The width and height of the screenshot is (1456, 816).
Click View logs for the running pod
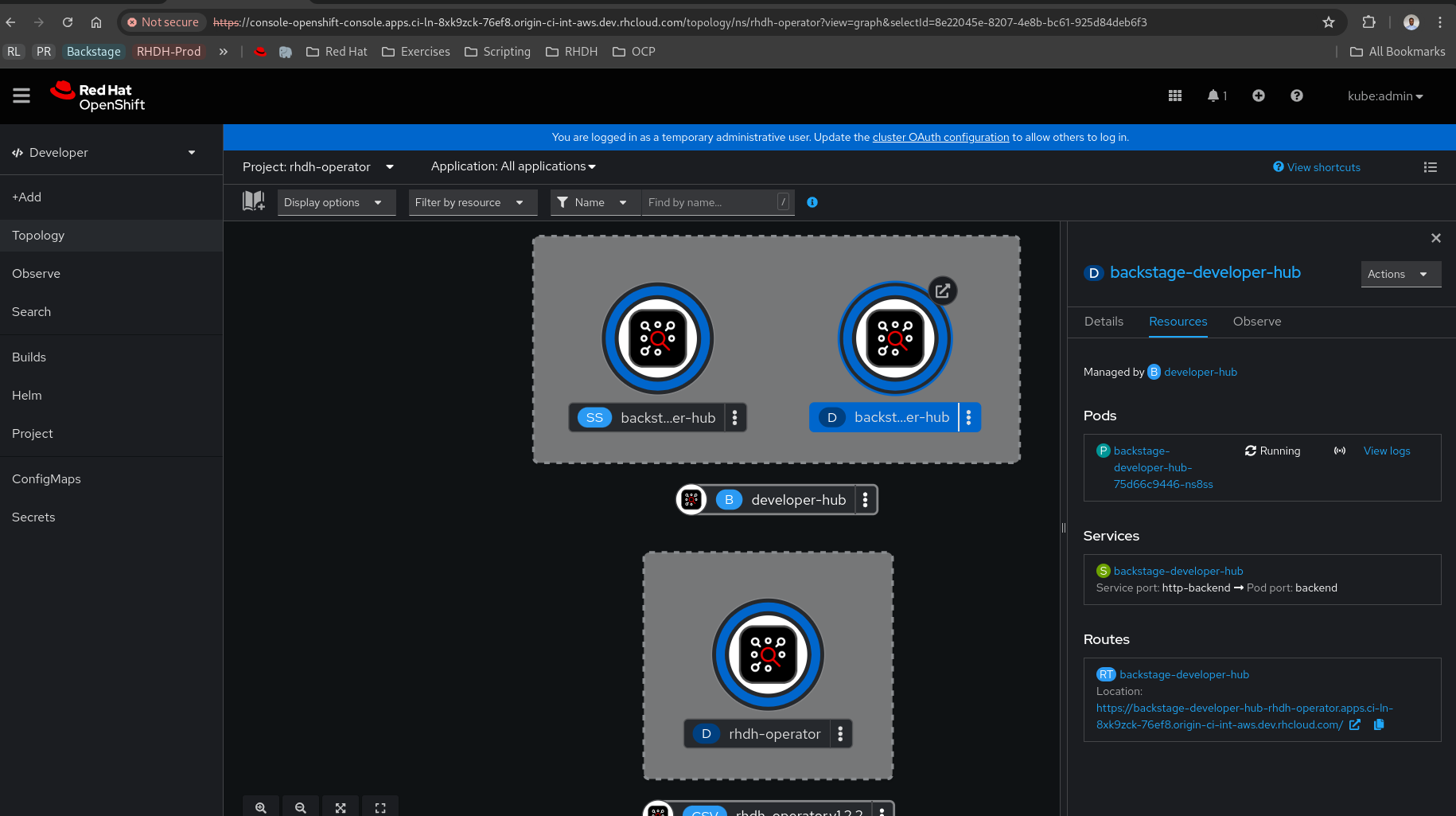coord(1387,451)
